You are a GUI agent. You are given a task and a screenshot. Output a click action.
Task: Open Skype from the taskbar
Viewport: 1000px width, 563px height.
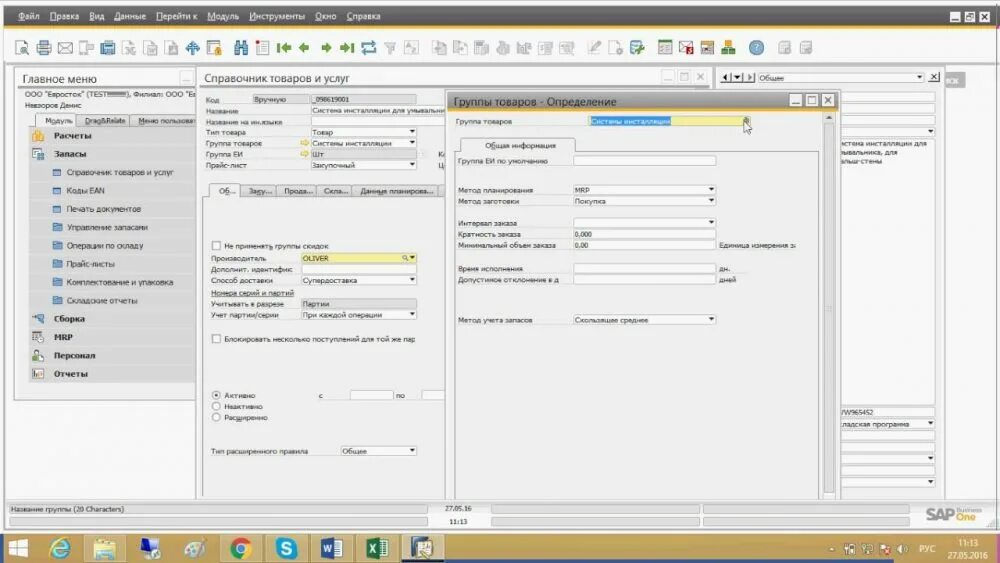pyautogui.click(x=286, y=548)
